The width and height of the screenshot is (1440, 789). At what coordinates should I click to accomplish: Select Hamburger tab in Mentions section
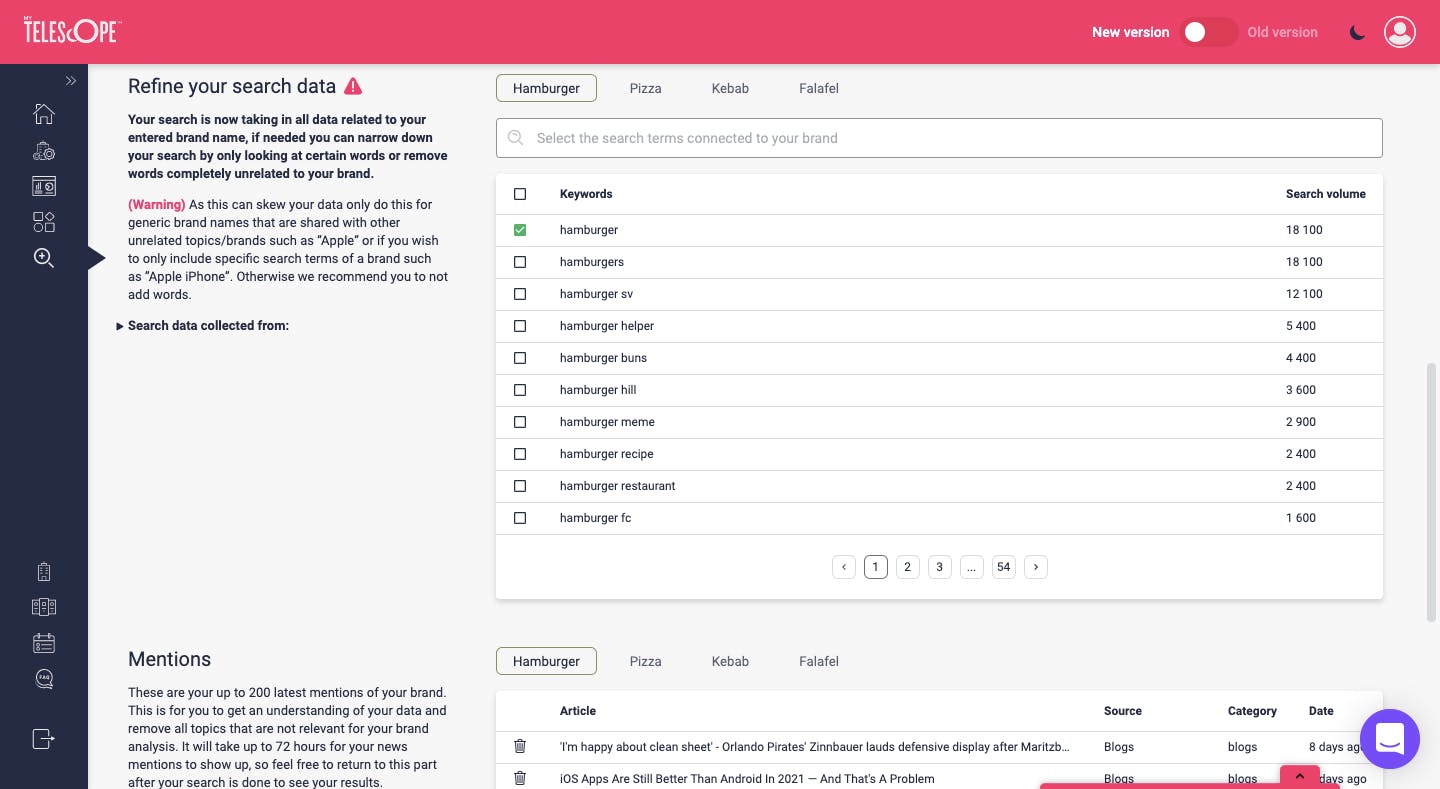[x=546, y=661]
